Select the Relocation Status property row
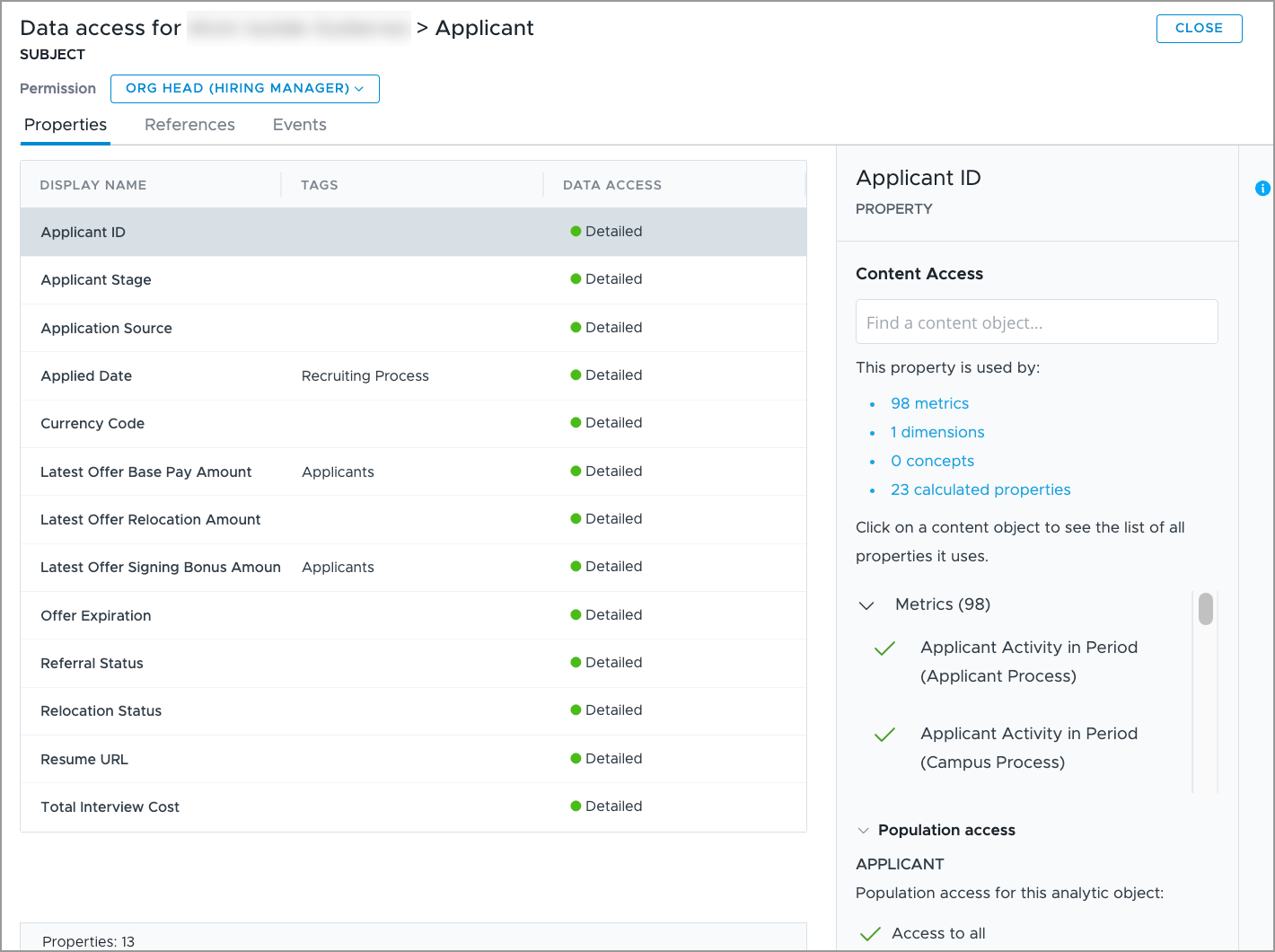This screenshot has height=952, width=1275. (413, 710)
